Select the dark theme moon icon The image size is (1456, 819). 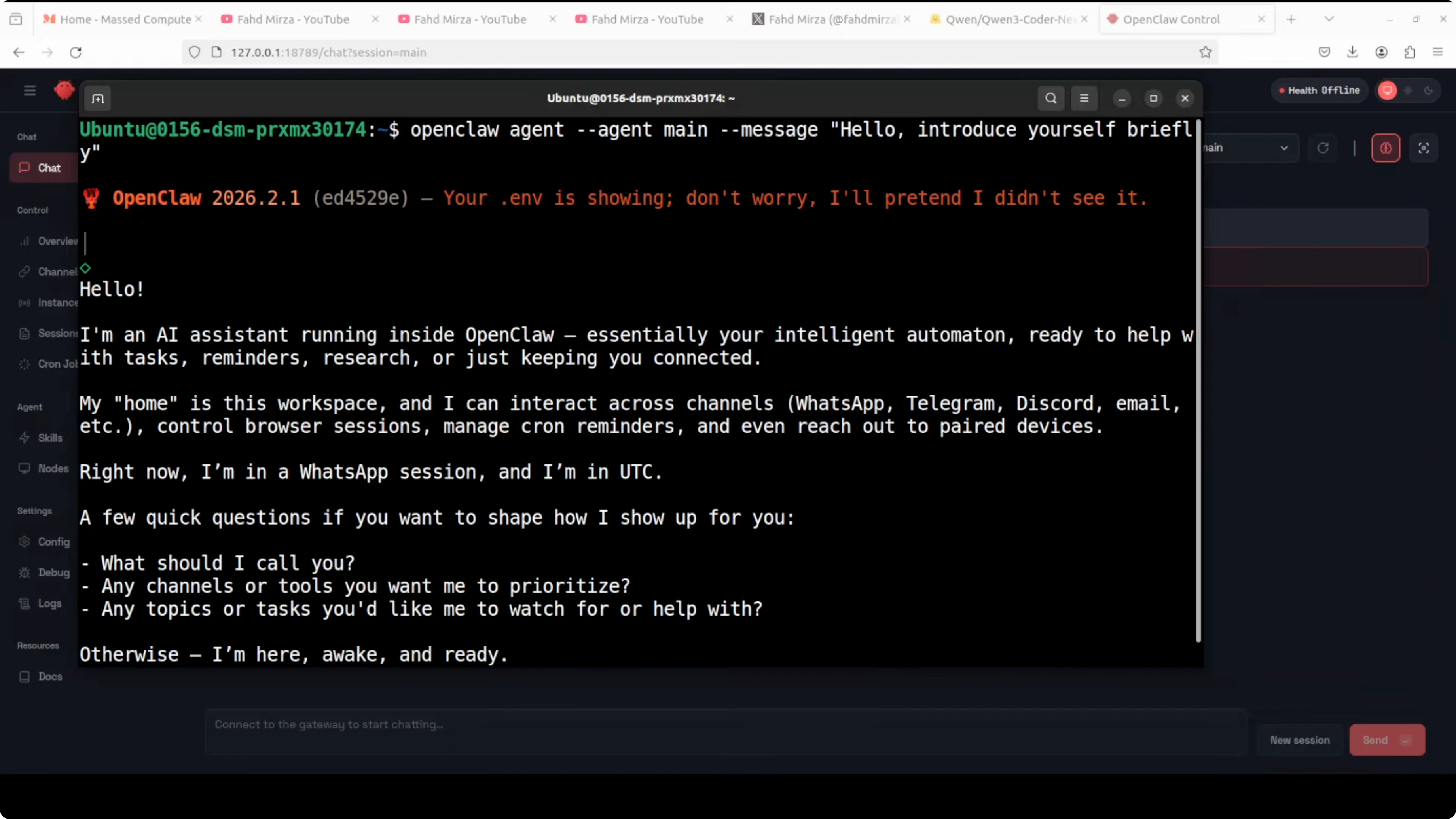1428,91
